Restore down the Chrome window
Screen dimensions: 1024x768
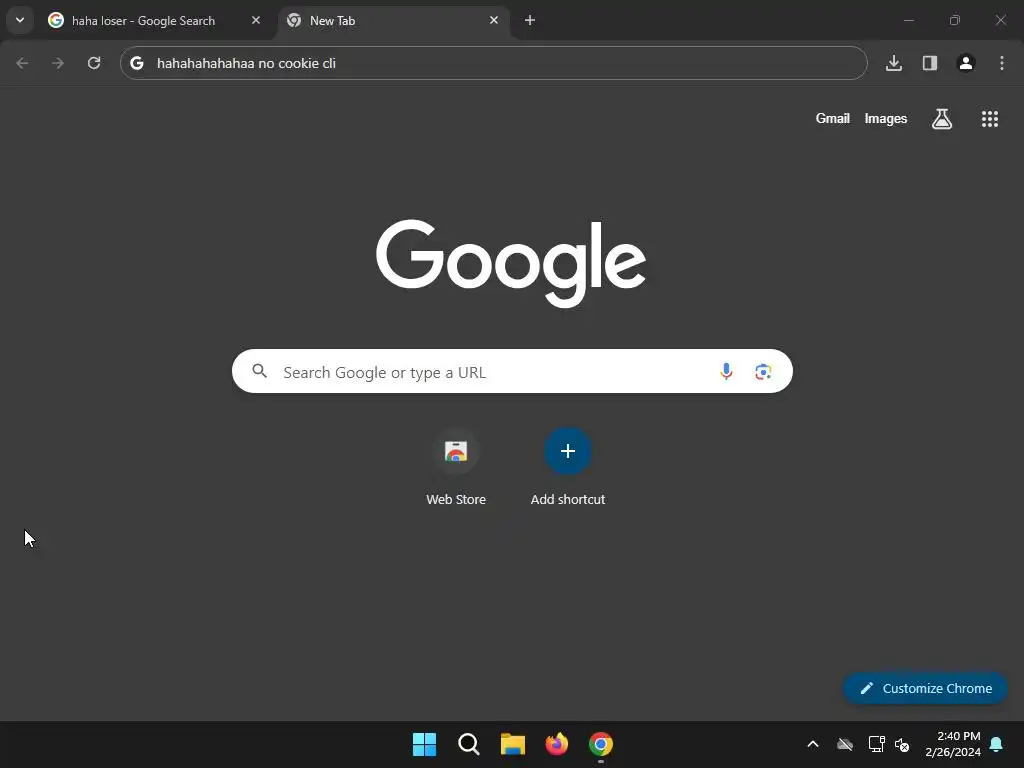tap(955, 20)
